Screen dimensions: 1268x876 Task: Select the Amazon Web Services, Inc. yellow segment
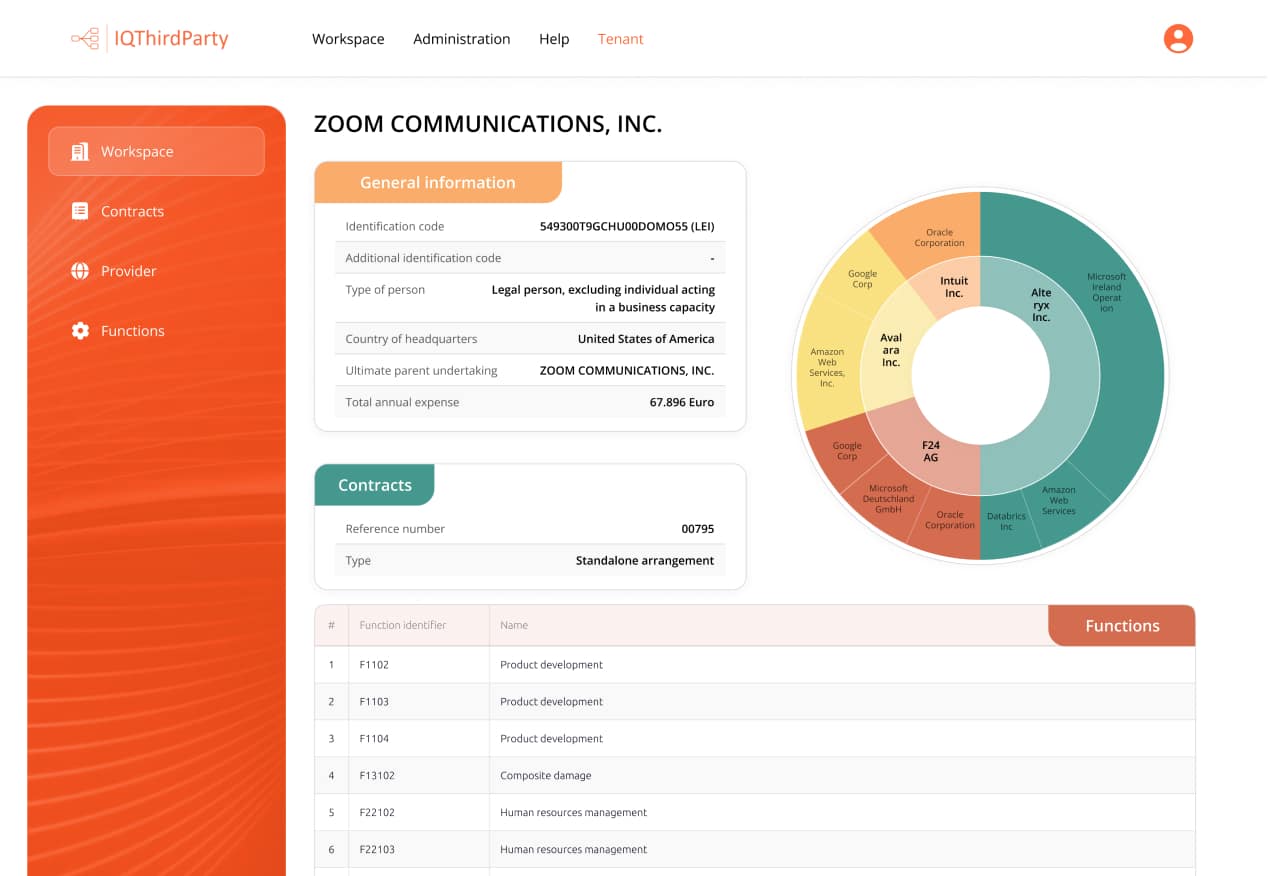click(827, 367)
